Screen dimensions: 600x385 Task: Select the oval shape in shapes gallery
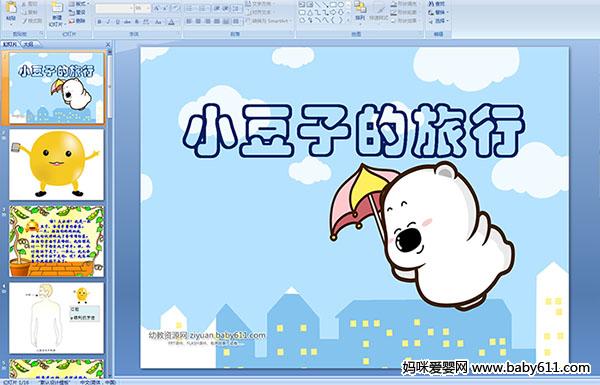tap(340, 5)
